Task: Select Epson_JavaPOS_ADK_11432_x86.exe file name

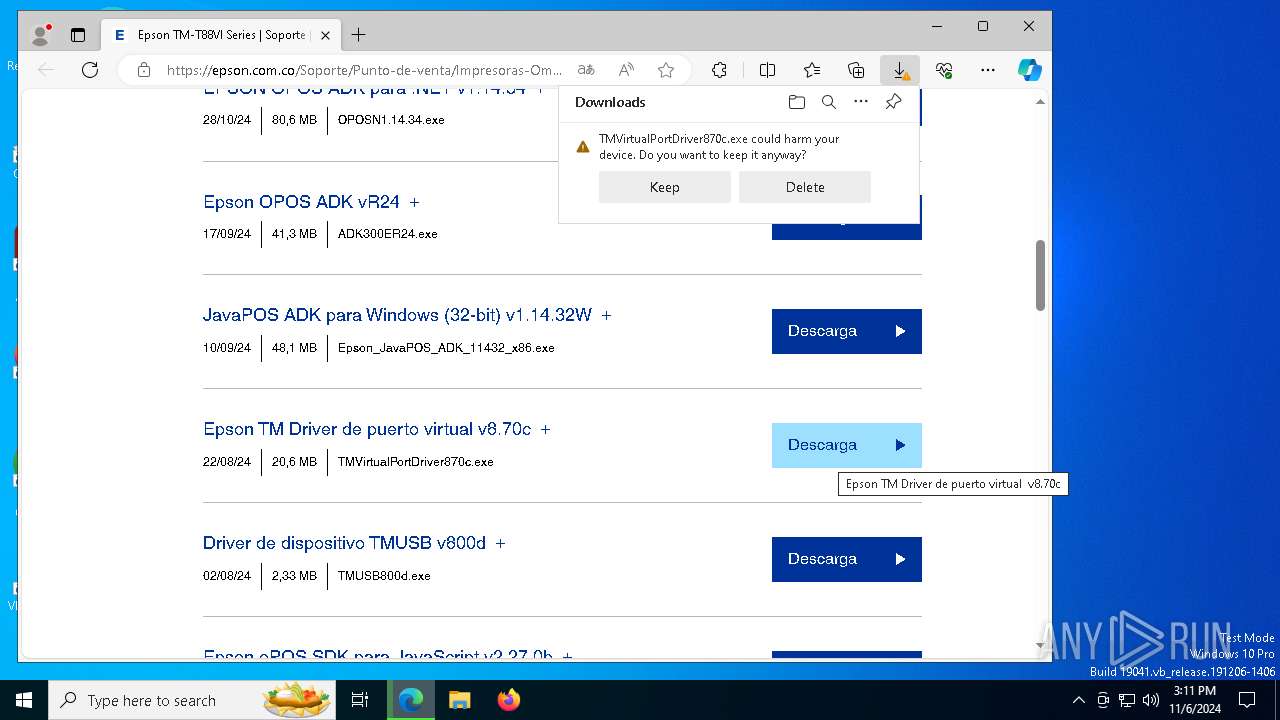Action: 446,348
